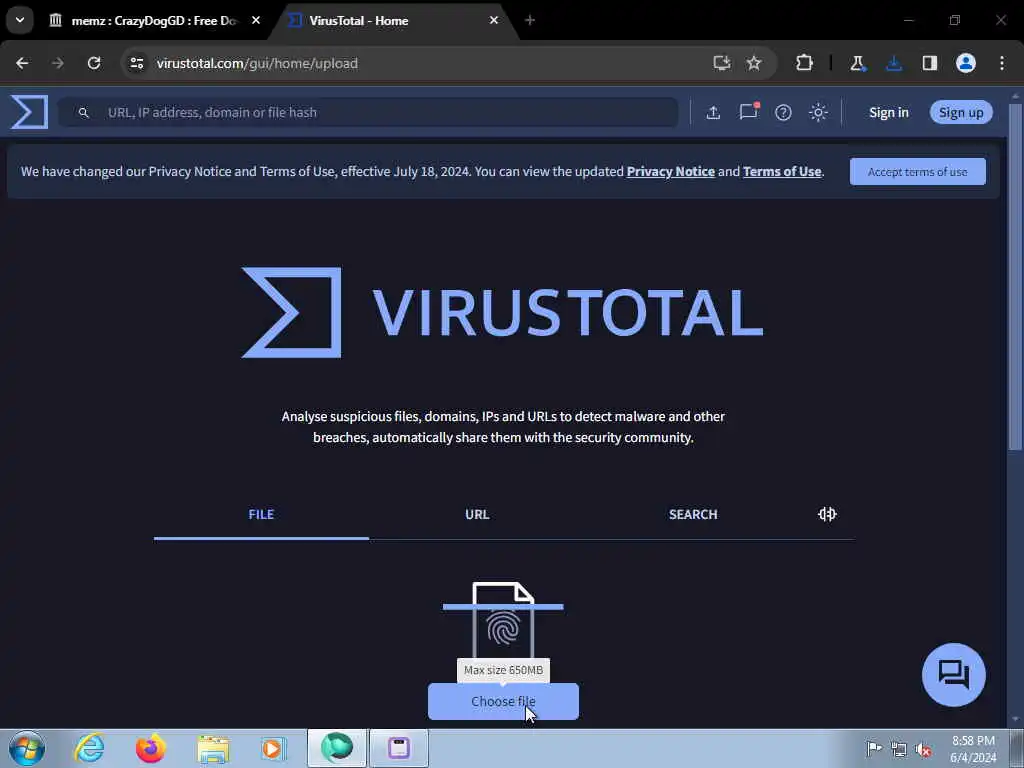
Task: Toggle the browser side panel
Action: (x=930, y=63)
